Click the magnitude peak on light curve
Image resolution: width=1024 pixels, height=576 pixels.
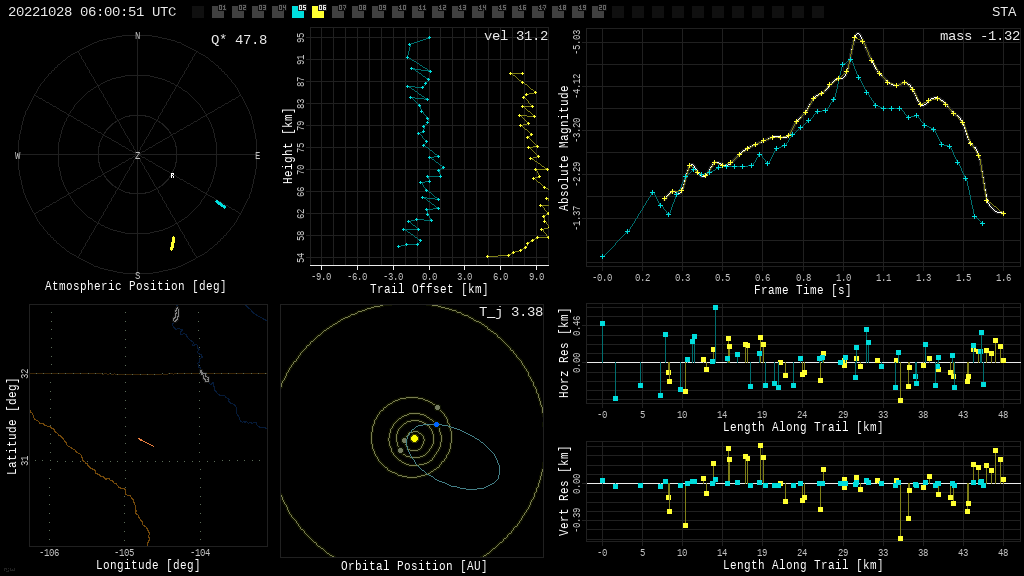pos(857,35)
